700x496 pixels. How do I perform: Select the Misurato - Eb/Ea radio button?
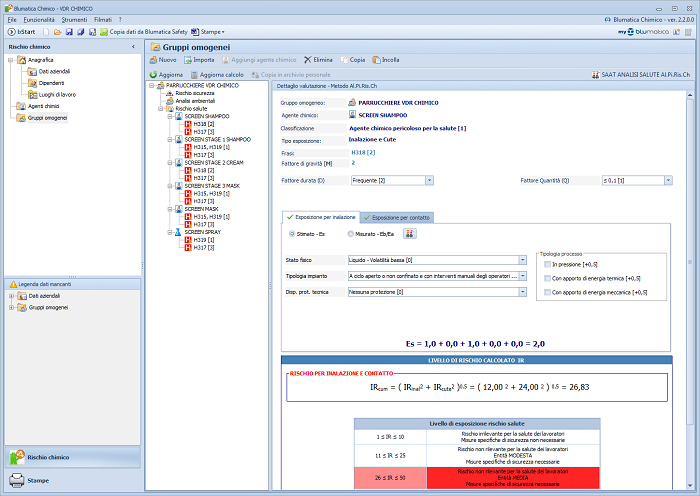point(351,233)
